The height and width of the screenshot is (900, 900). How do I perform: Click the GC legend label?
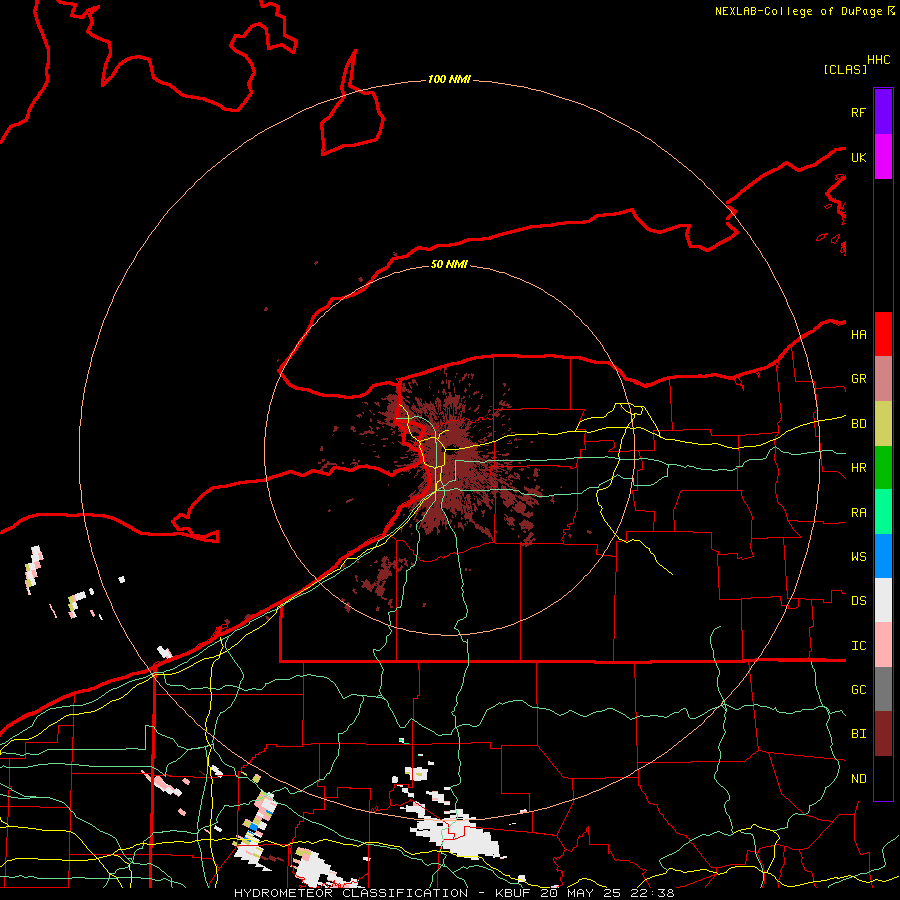[858, 690]
